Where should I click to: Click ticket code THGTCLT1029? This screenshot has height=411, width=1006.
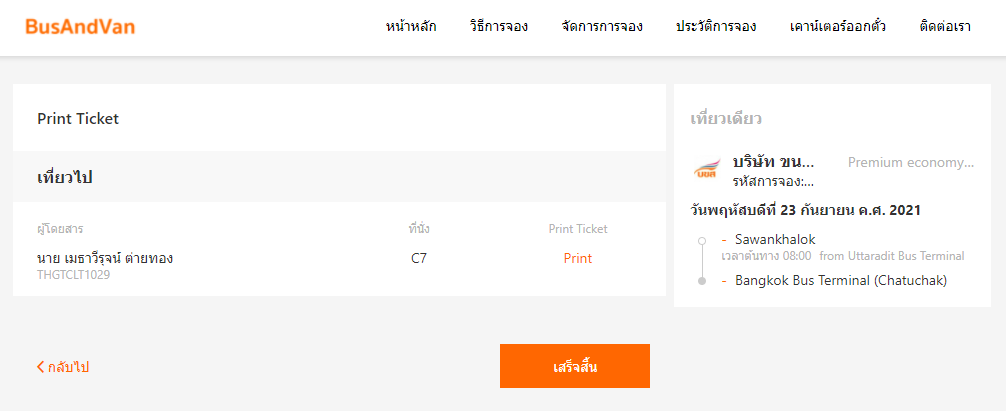pos(74,275)
